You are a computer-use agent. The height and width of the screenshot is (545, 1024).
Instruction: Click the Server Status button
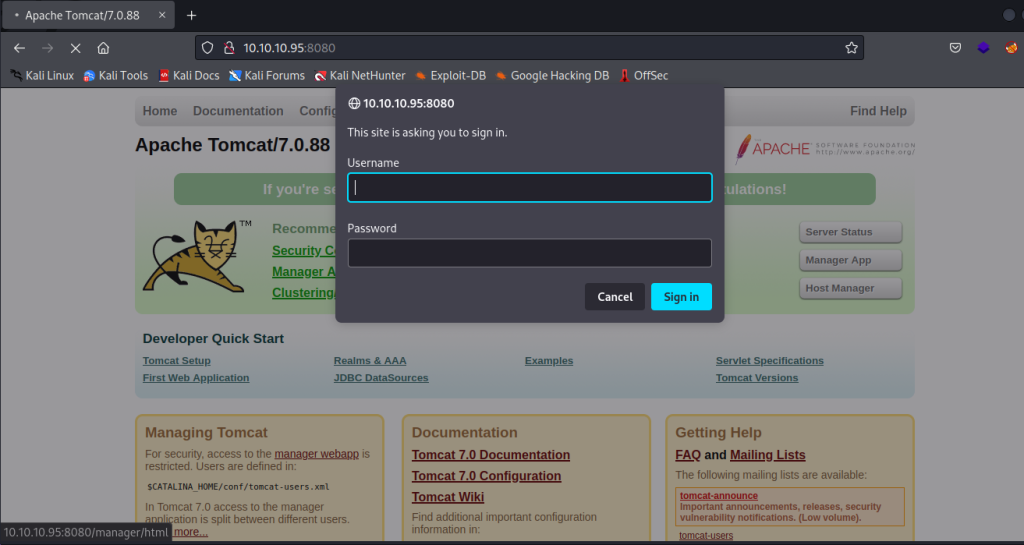(850, 232)
